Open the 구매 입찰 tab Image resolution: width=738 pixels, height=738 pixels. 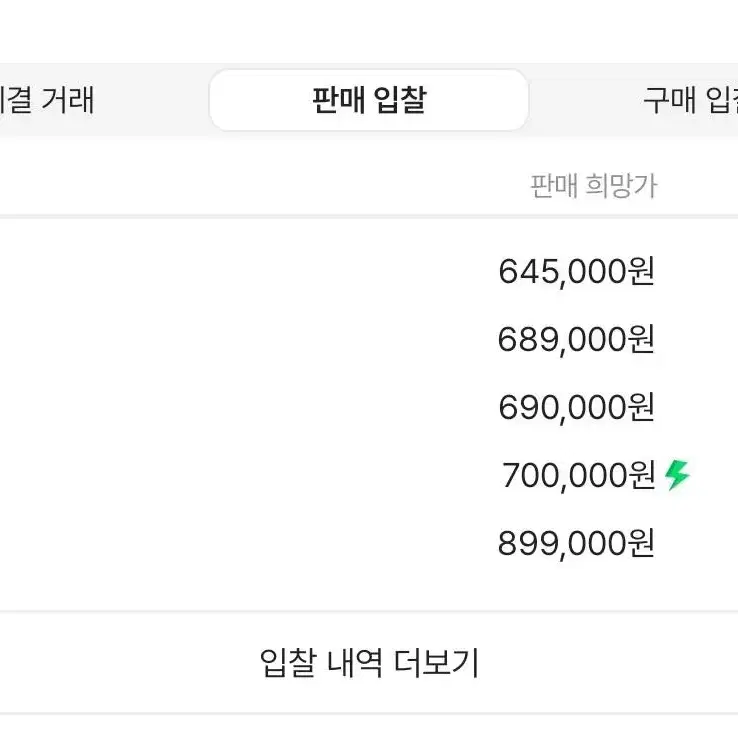pyautogui.click(x=690, y=100)
